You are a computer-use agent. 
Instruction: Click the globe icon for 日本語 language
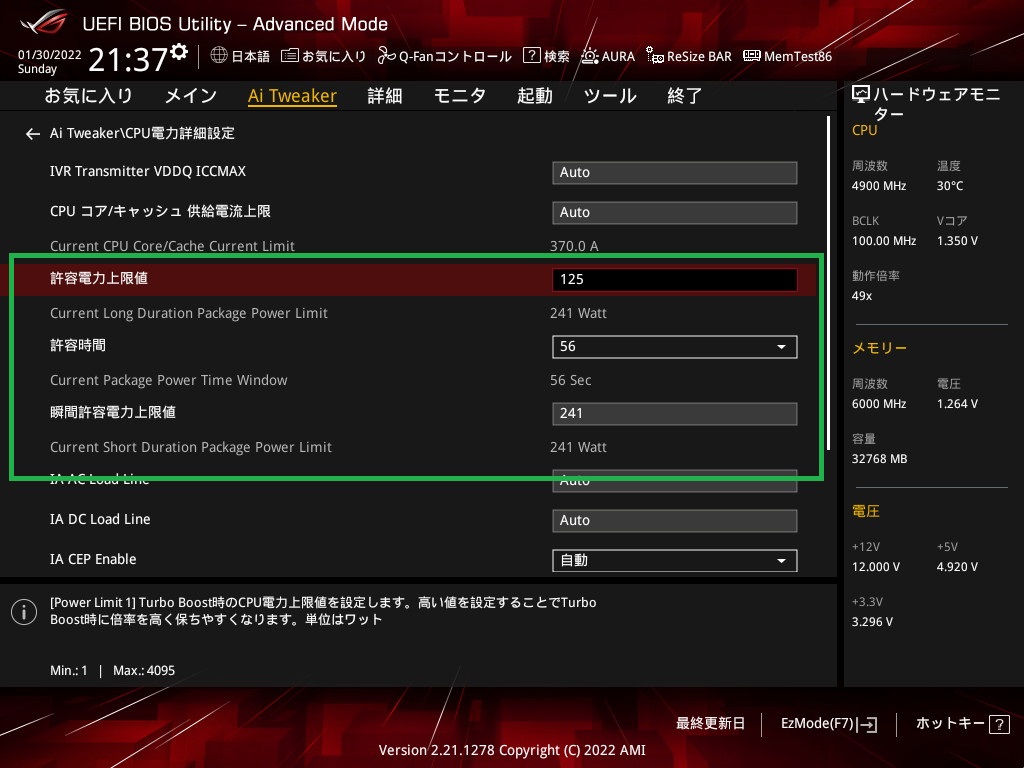219,56
